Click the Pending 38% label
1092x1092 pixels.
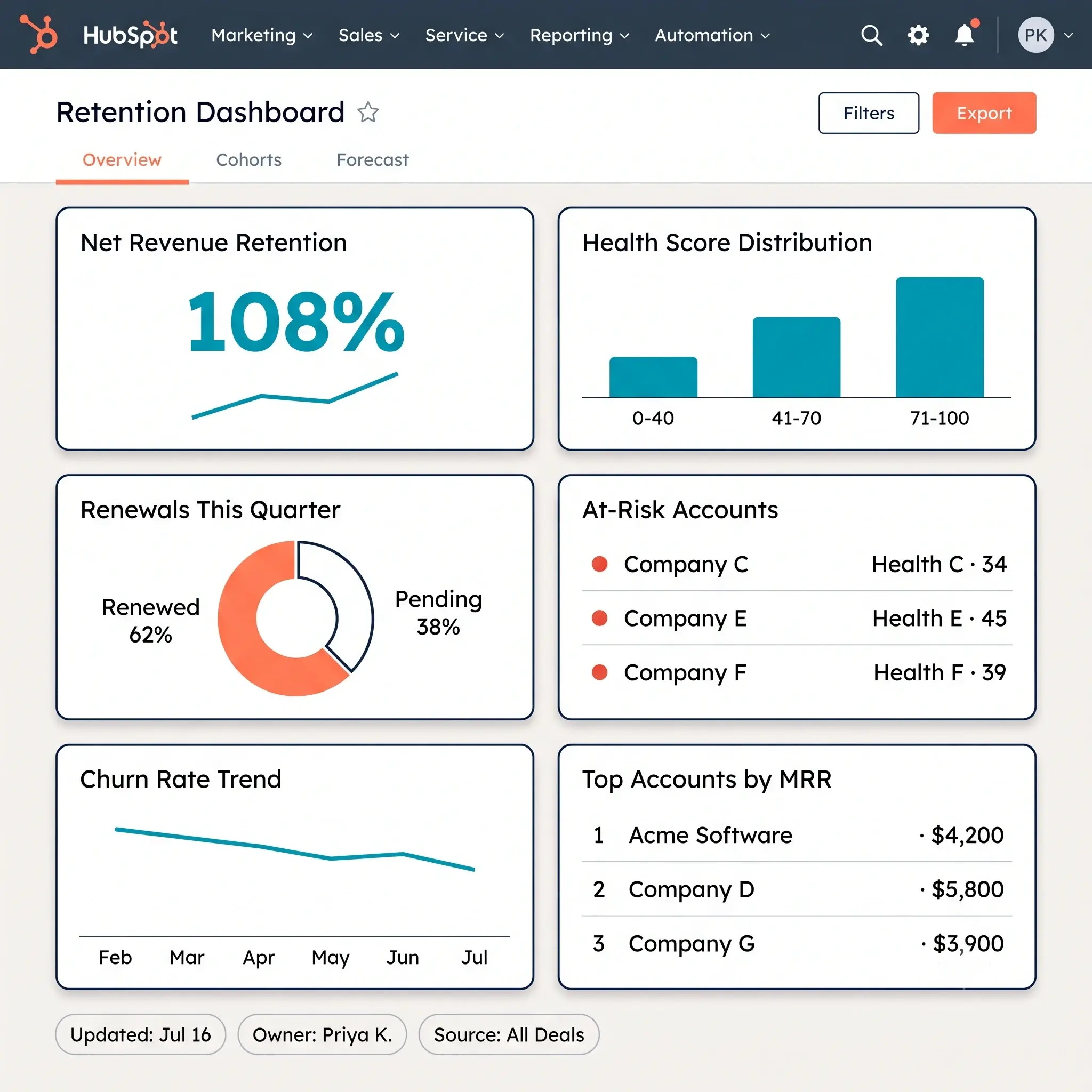[x=438, y=613]
